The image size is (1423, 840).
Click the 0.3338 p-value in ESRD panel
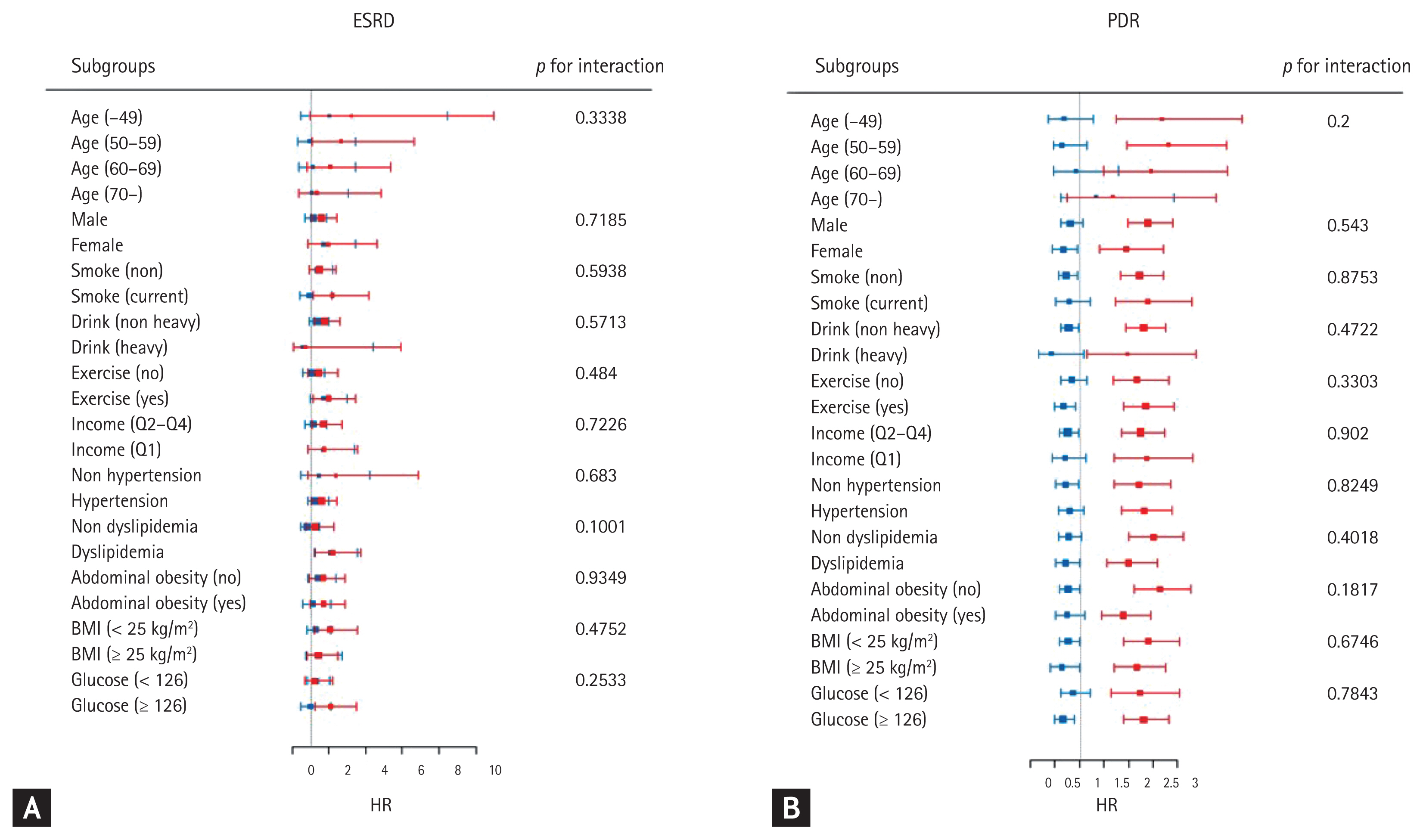point(601,118)
